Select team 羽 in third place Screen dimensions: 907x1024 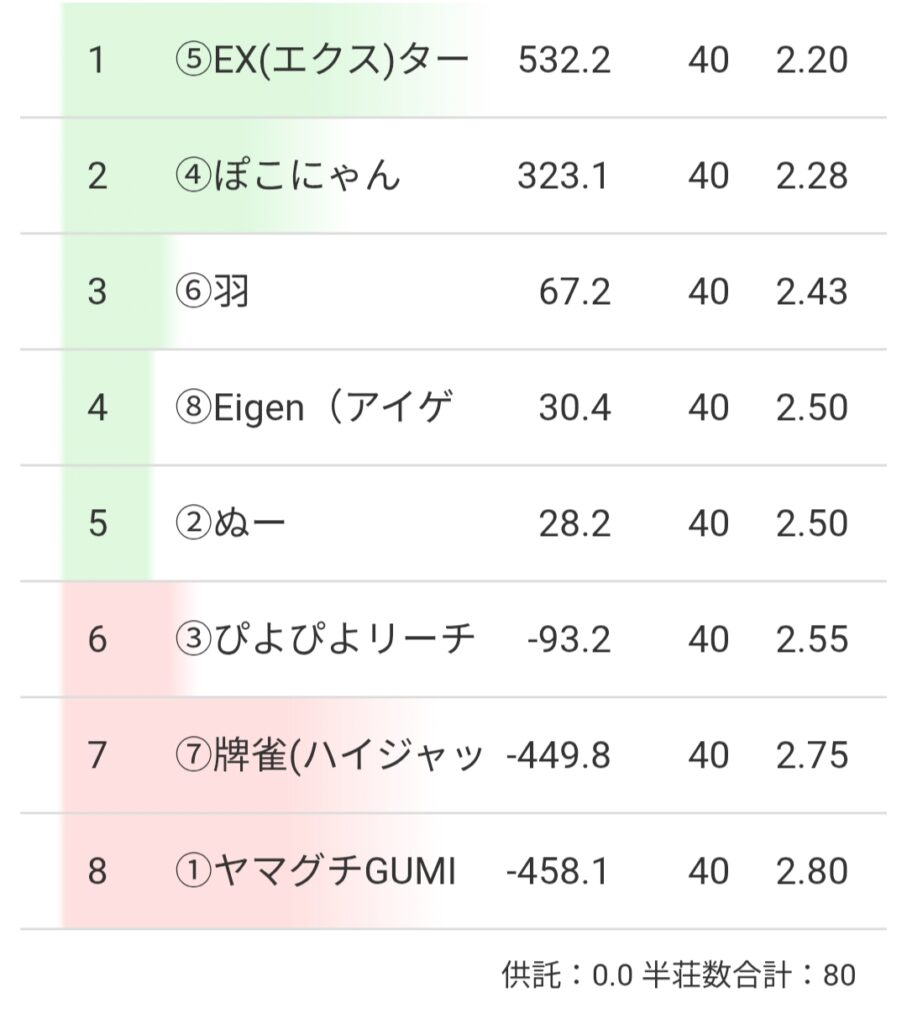(x=212, y=293)
